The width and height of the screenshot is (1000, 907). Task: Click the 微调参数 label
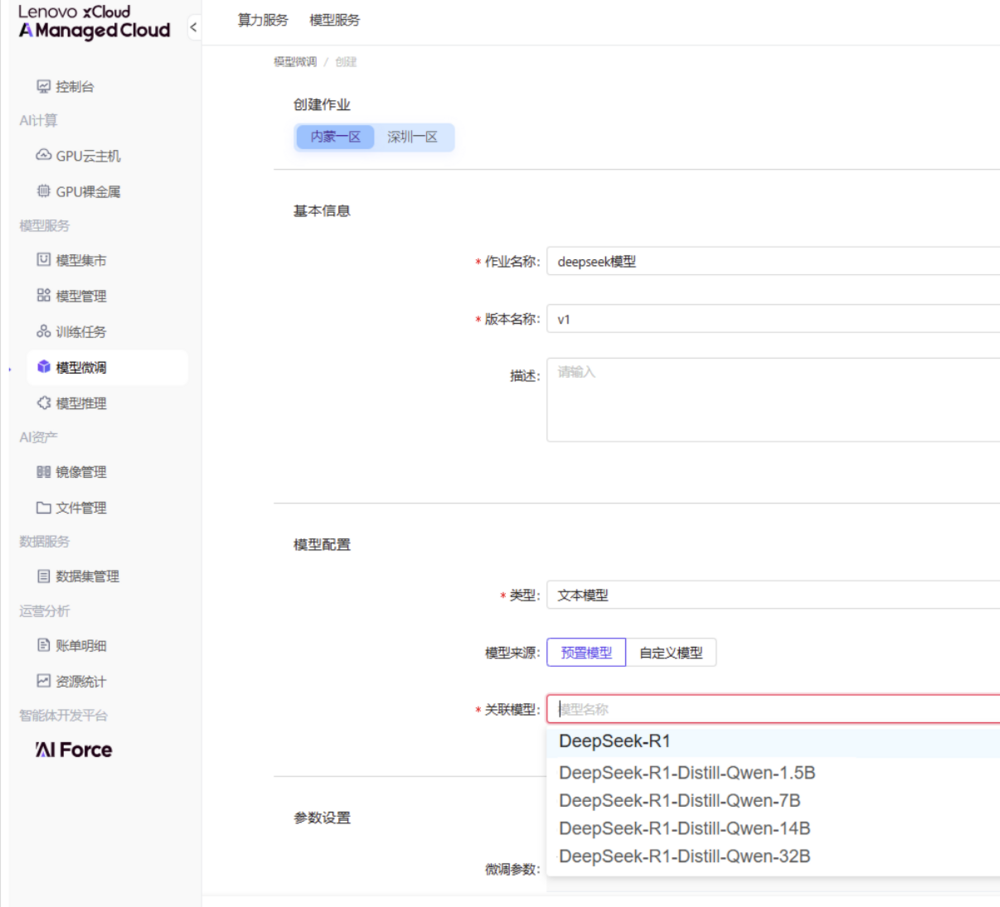pyautogui.click(x=512, y=869)
